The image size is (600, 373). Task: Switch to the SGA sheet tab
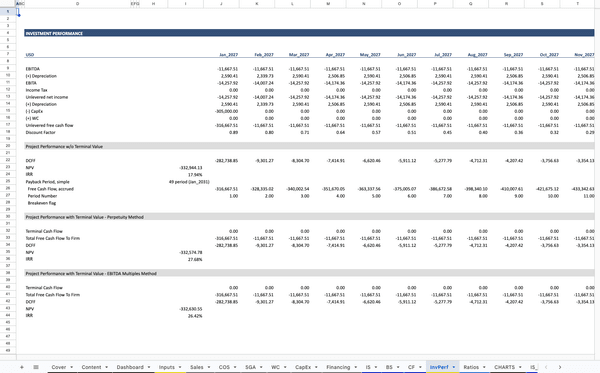250,367
